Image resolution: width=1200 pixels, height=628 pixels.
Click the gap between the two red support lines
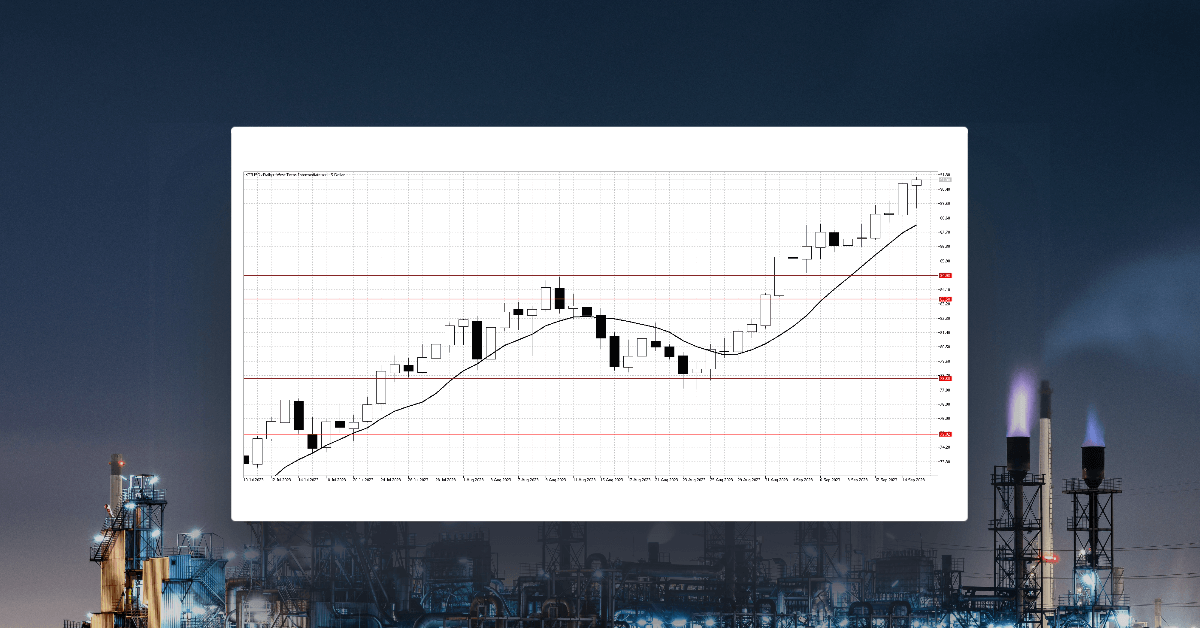click(600, 405)
